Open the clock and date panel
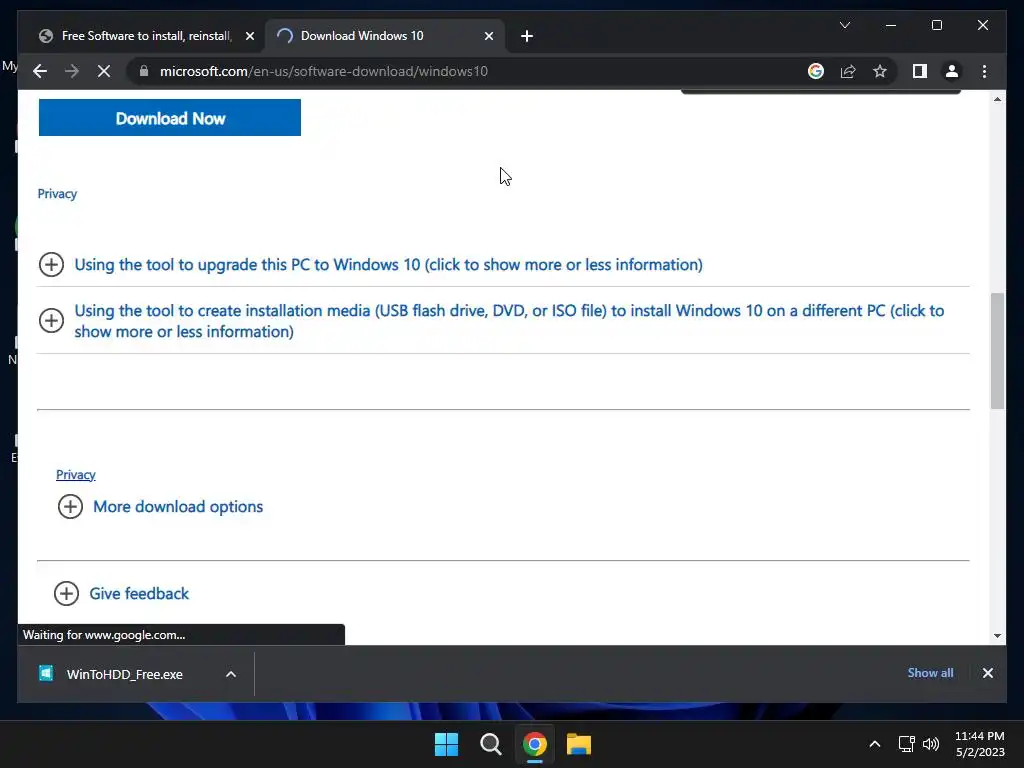This screenshot has width=1024, height=768. (x=980, y=744)
